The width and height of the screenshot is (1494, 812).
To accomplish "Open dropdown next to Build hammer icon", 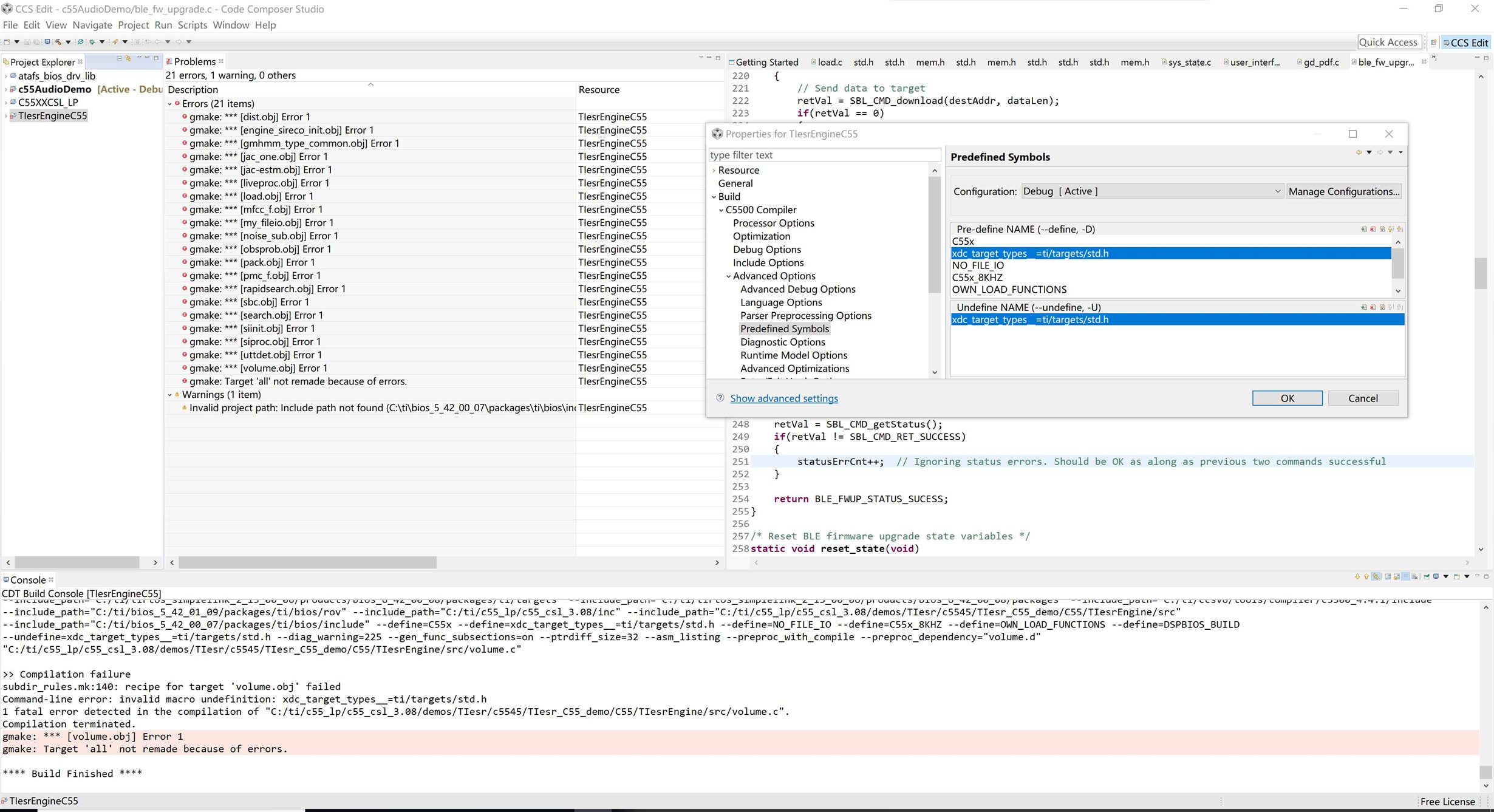I will tap(68, 42).
